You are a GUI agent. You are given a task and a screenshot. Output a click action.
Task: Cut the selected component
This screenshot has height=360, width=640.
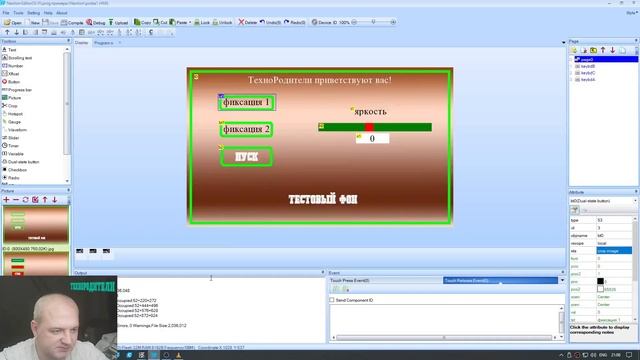click(x=160, y=22)
